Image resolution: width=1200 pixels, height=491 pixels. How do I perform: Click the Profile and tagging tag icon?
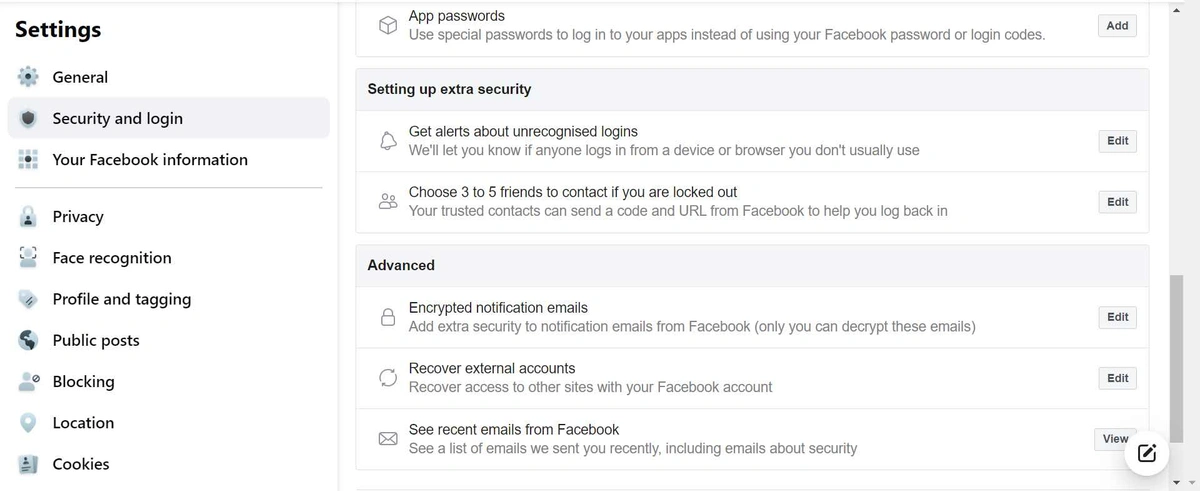[29, 299]
